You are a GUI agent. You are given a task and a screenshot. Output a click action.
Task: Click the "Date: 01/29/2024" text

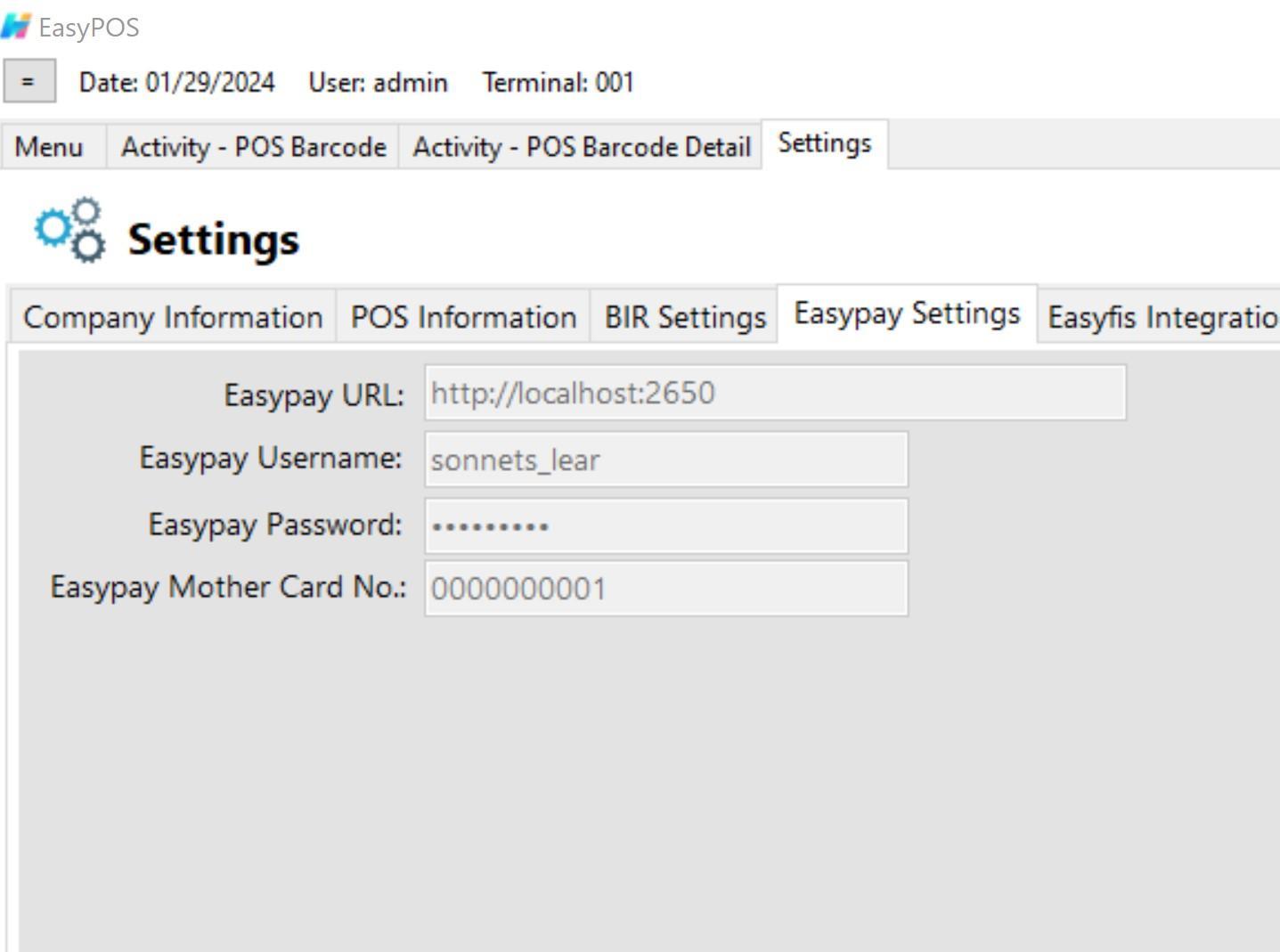(176, 83)
